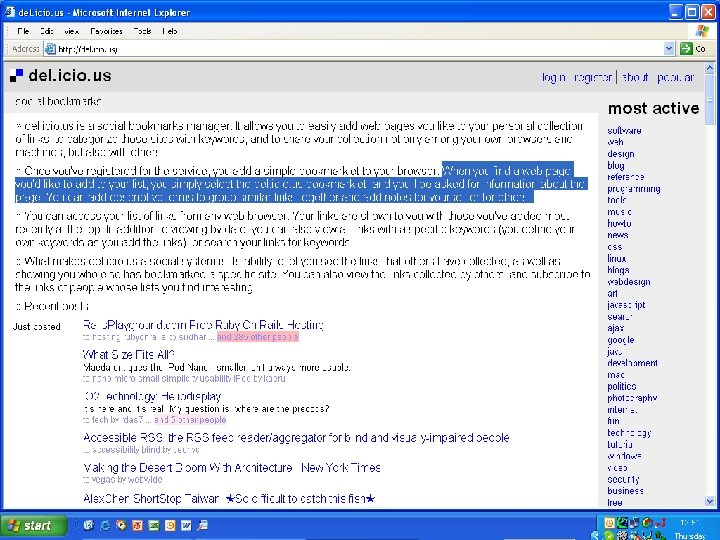Open the green Excel quick launch icon
720x540 pixels.
click(x=154, y=525)
